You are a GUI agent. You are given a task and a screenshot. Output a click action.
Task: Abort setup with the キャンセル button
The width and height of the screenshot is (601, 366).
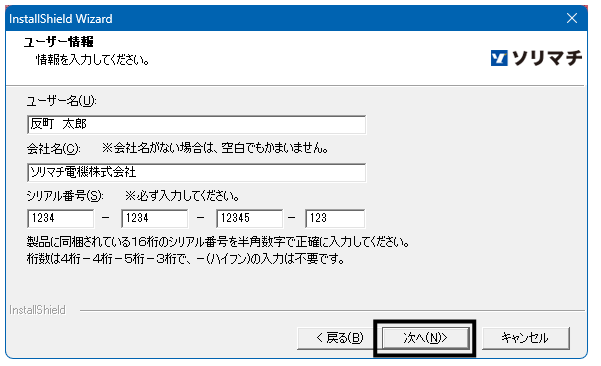point(525,338)
